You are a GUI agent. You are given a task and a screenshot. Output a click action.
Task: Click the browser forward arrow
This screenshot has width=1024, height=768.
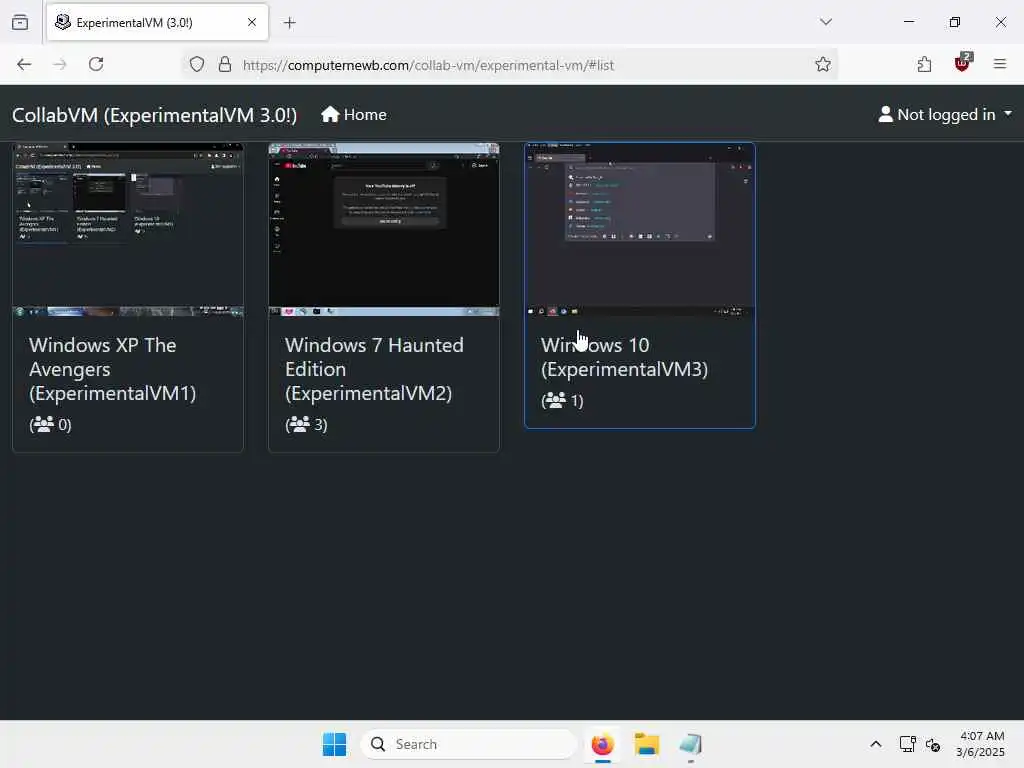click(60, 64)
